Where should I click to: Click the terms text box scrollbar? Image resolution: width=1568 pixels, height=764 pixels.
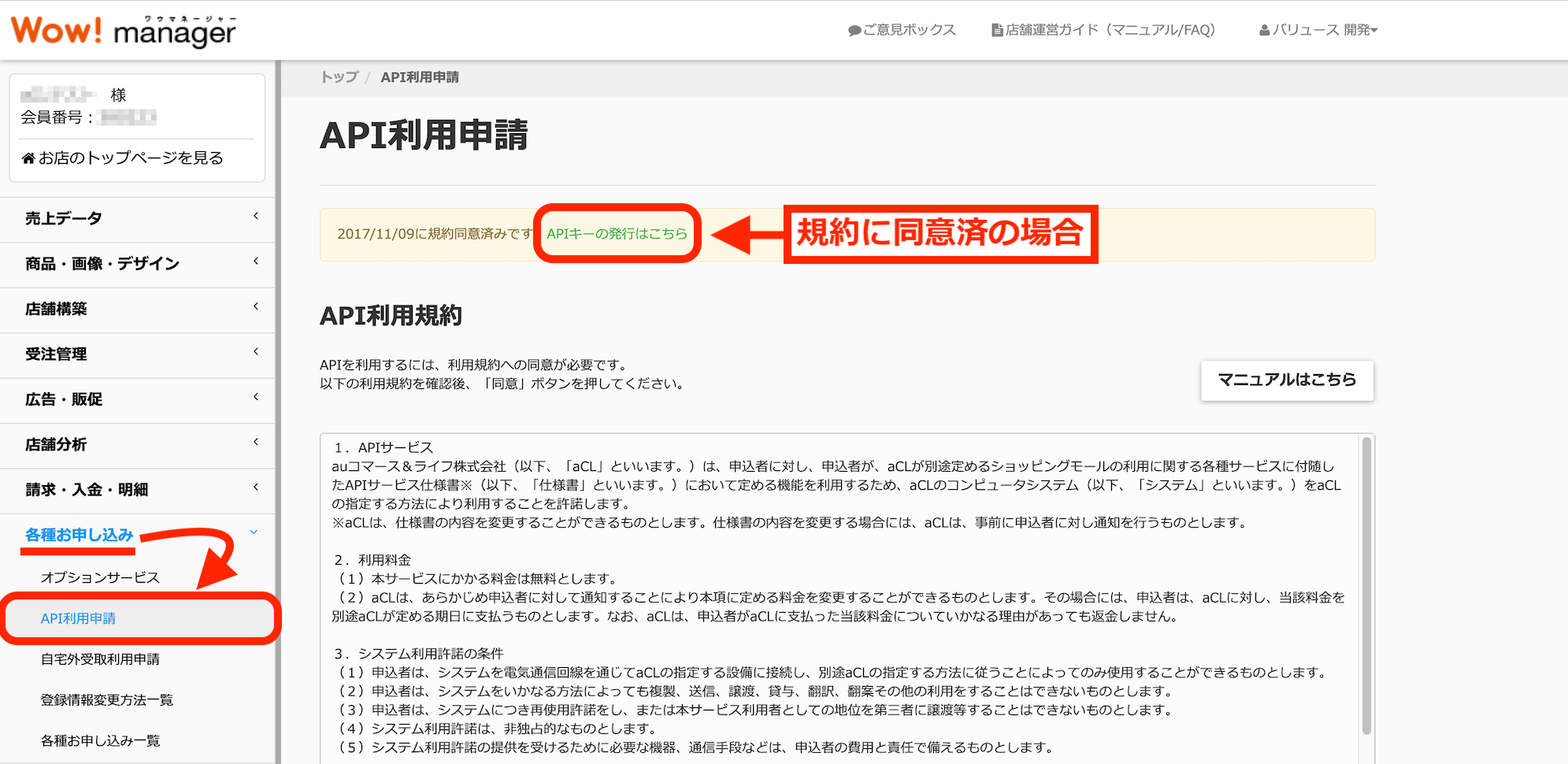[x=1366, y=583]
